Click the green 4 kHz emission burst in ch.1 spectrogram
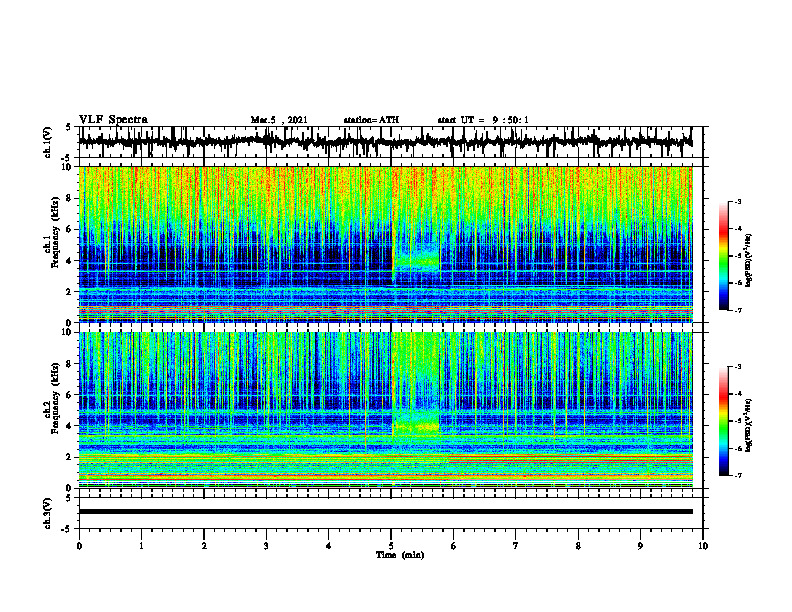The height and width of the screenshot is (612, 792). [x=417, y=260]
